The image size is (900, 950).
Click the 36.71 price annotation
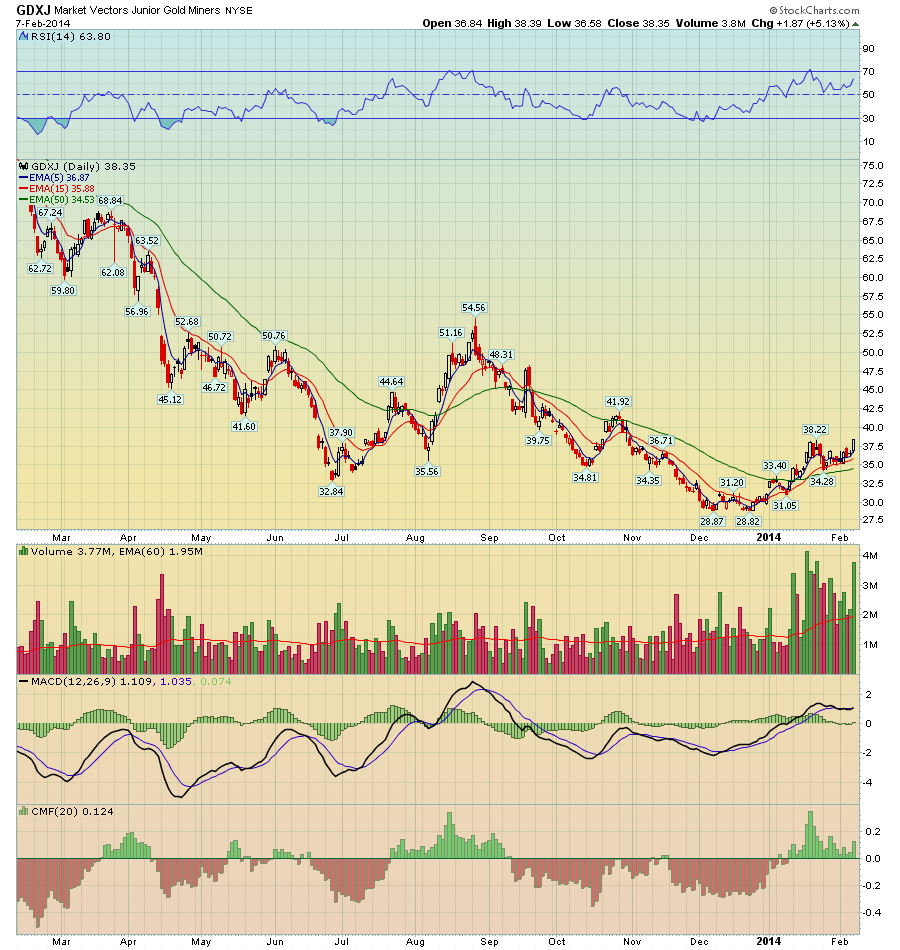click(661, 440)
